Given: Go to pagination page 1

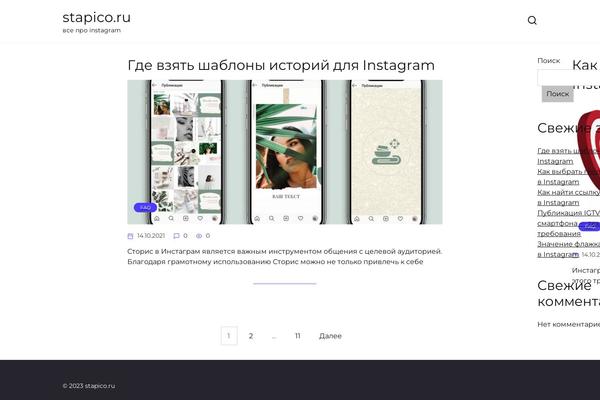Looking at the screenshot, I should [x=229, y=336].
